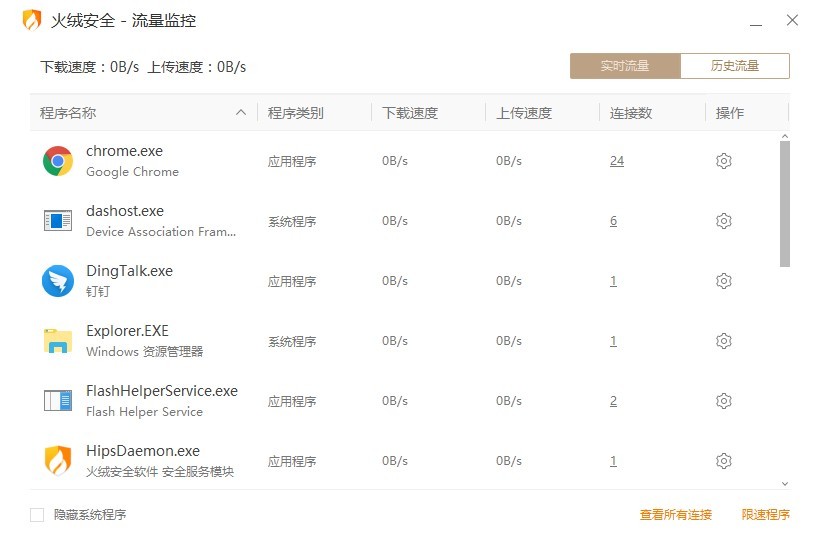Viewport: 820px width, 540px height.
Task: Click gear icon for Explorer.EXE
Action: click(x=723, y=341)
